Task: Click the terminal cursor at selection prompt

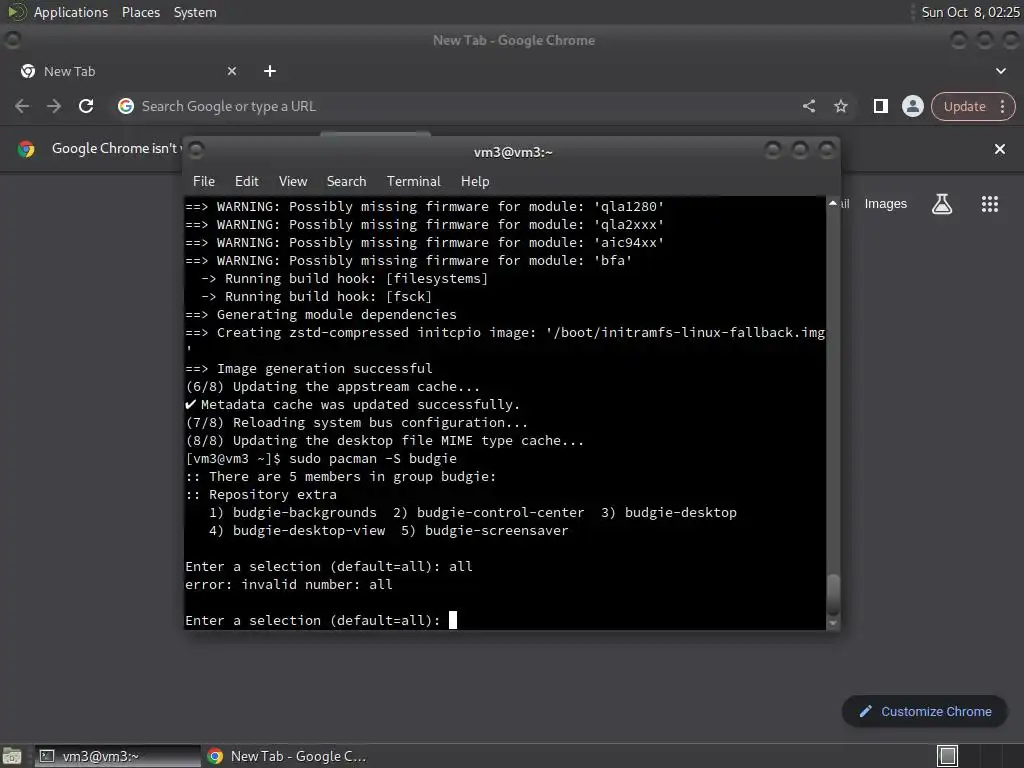Action: click(453, 620)
